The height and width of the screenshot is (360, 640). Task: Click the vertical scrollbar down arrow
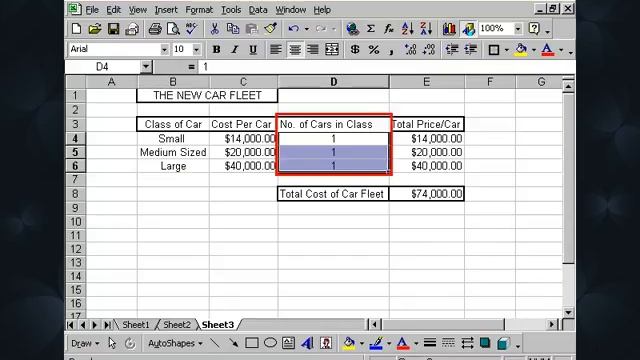(568, 313)
